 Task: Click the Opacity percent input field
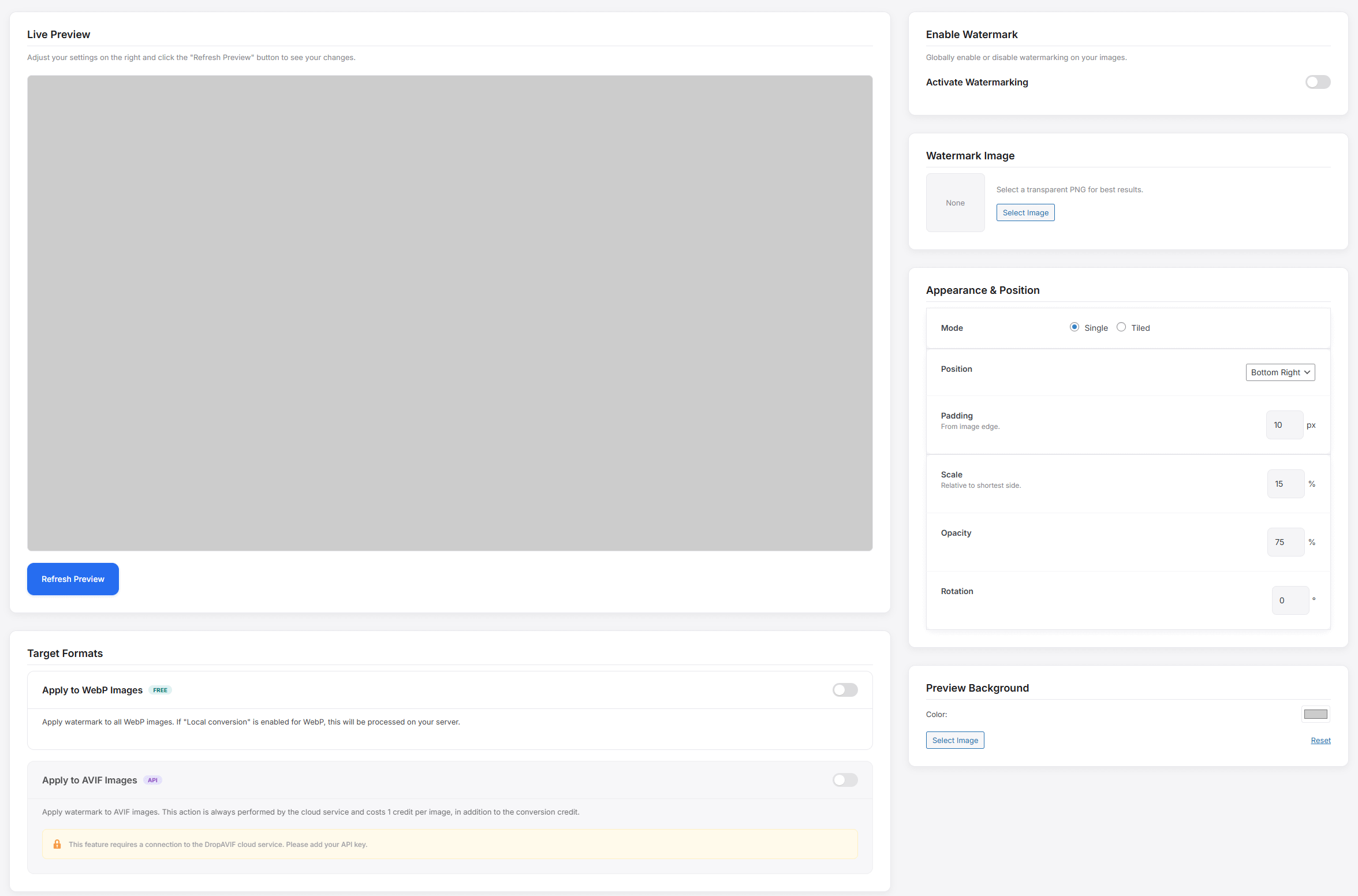[x=1286, y=542]
